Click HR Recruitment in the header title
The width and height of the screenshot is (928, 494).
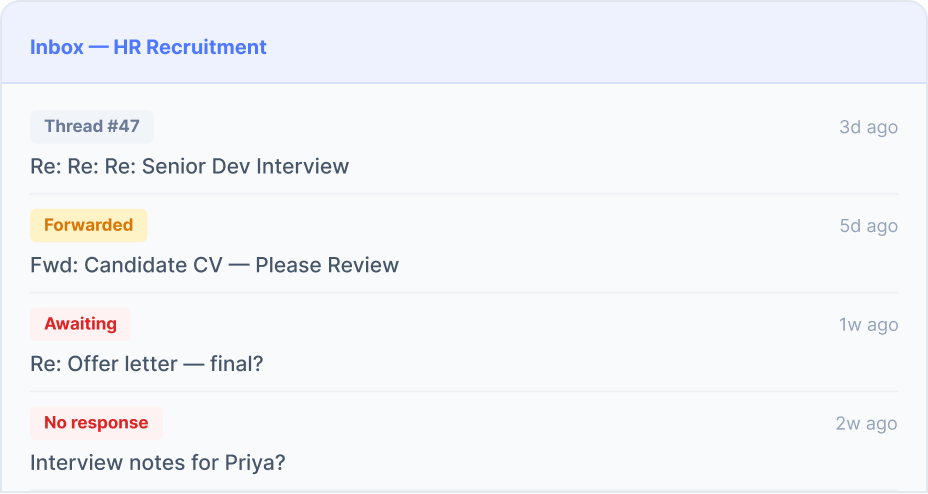[190, 47]
